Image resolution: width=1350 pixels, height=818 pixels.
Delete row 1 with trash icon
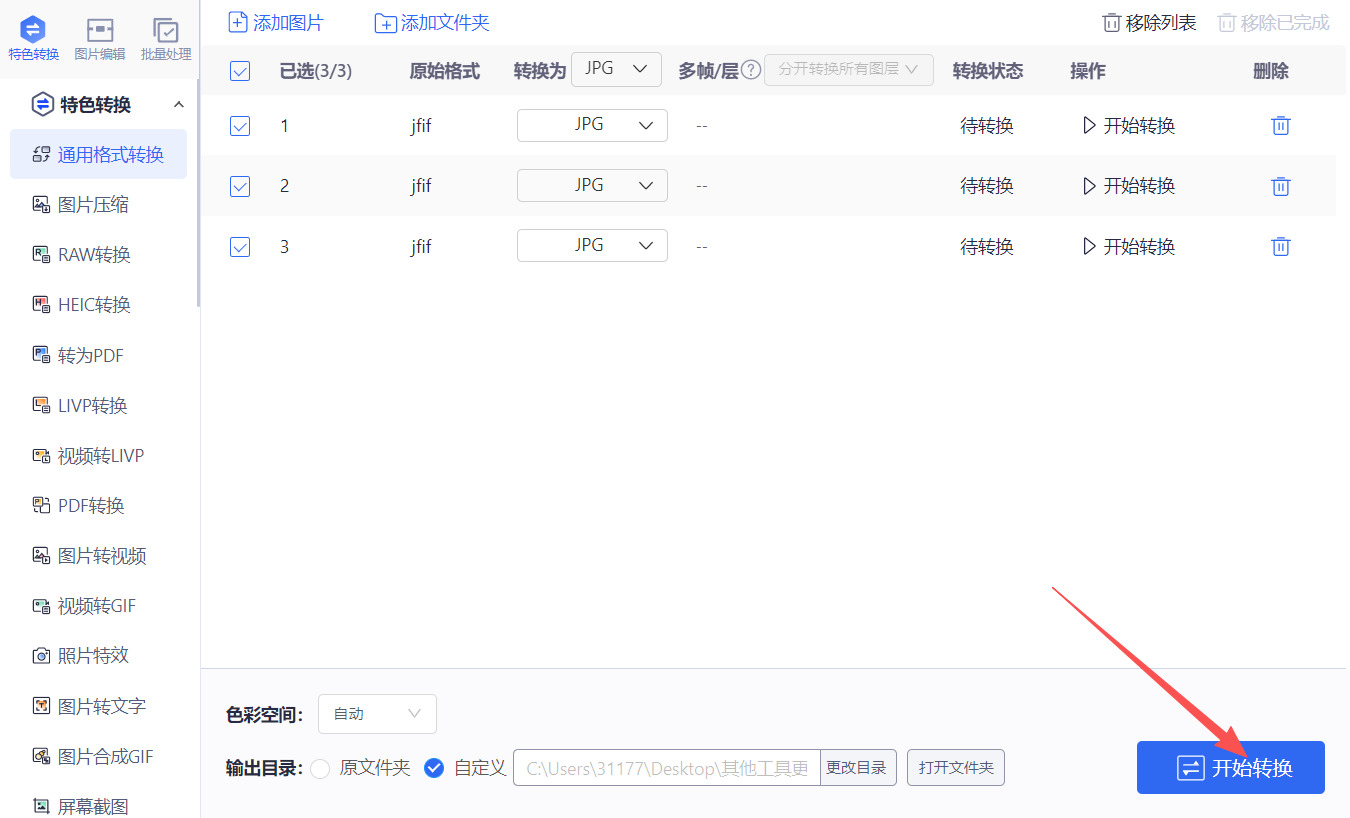pos(1281,126)
